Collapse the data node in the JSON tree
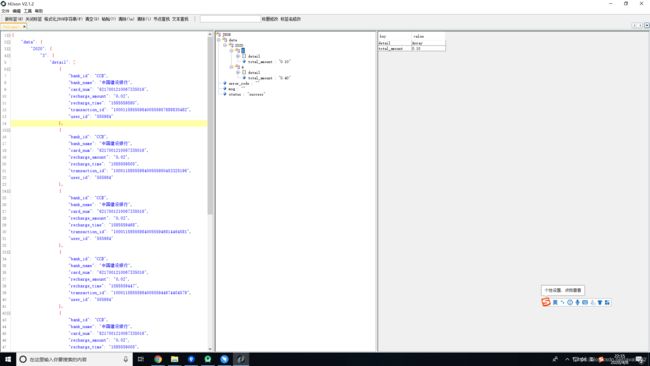 (219, 40)
